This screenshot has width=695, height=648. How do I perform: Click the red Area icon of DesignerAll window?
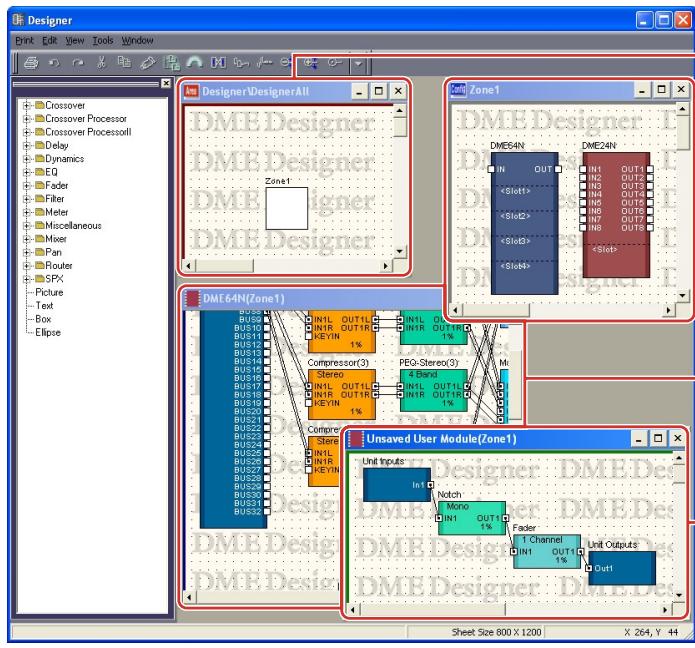pyautogui.click(x=191, y=91)
